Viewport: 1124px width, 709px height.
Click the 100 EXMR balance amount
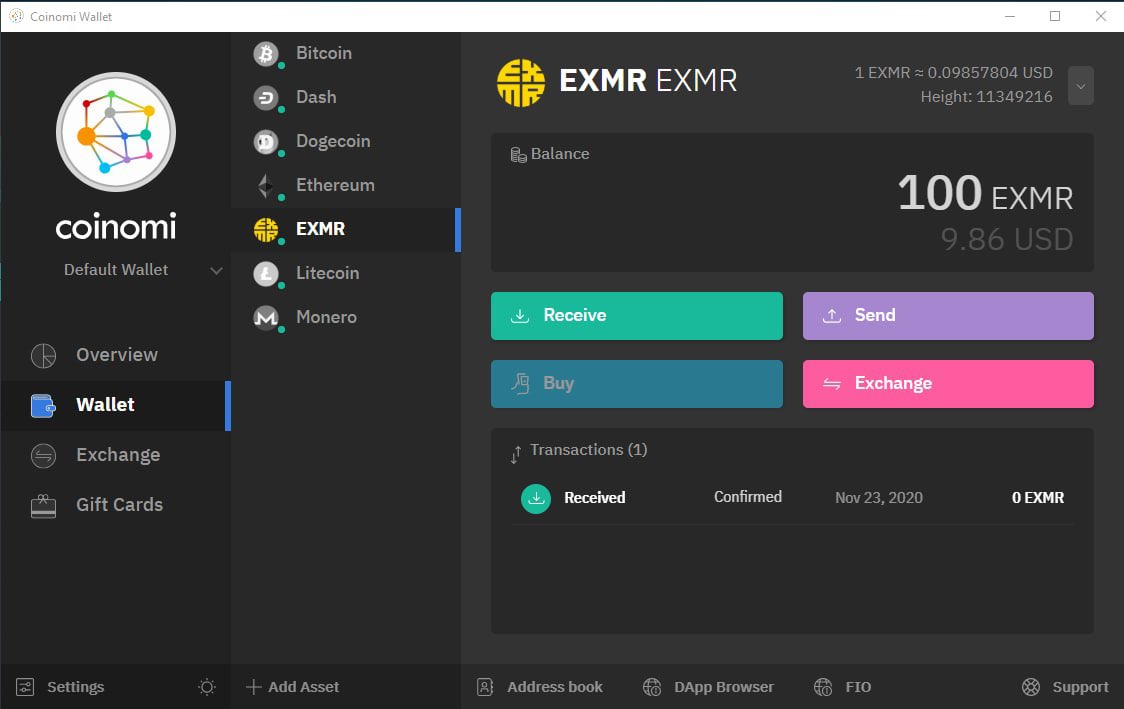[985, 194]
